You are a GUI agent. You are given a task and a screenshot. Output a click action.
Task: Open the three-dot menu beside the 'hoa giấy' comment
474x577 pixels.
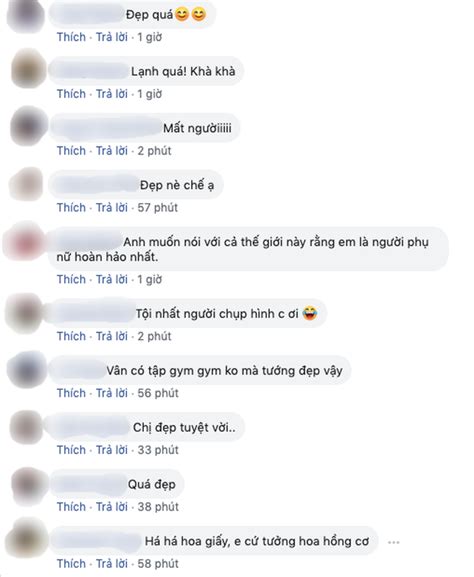point(393,542)
